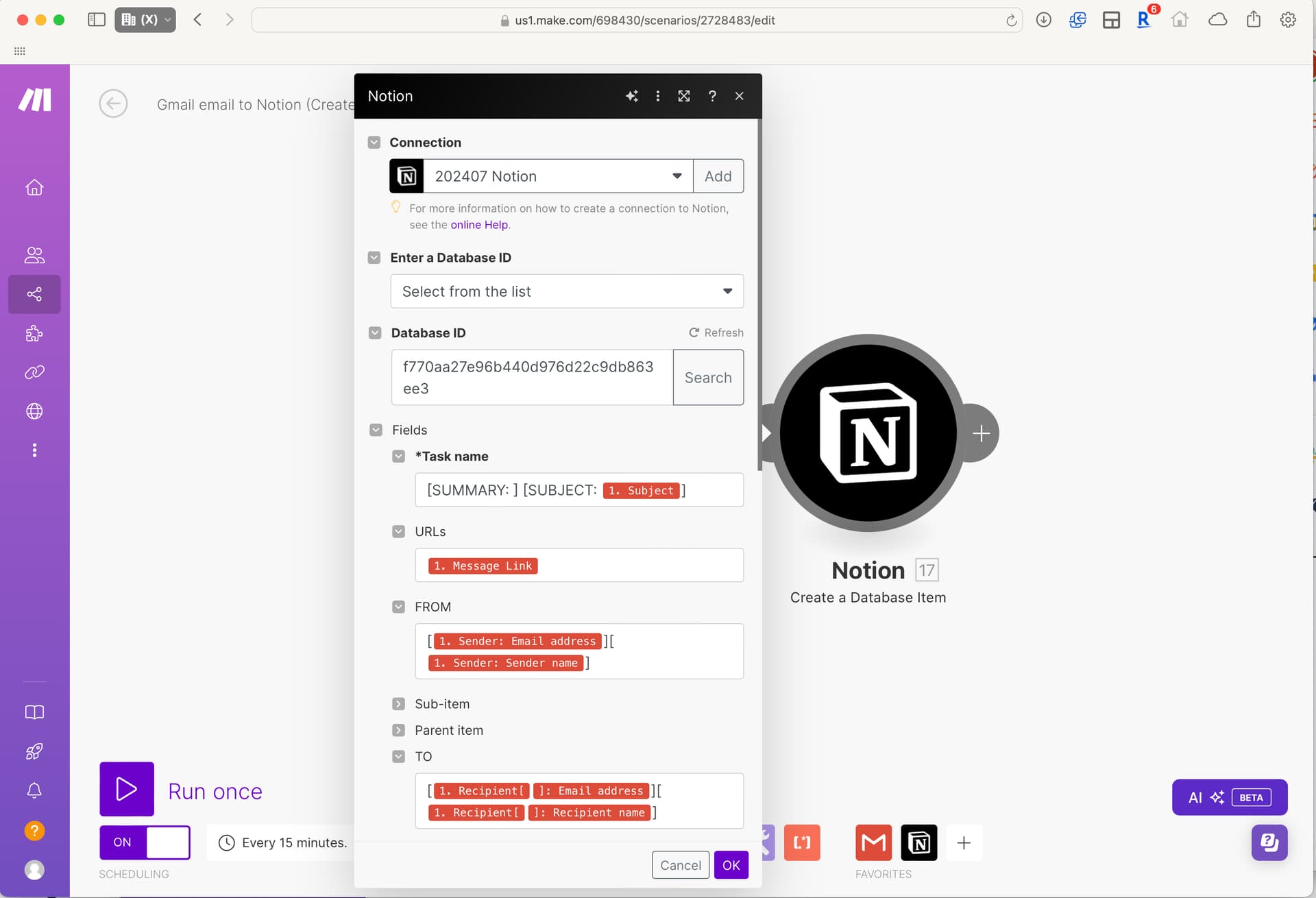The width and height of the screenshot is (1316, 898).
Task: Open the AI BETA assistant button
Action: [1230, 797]
